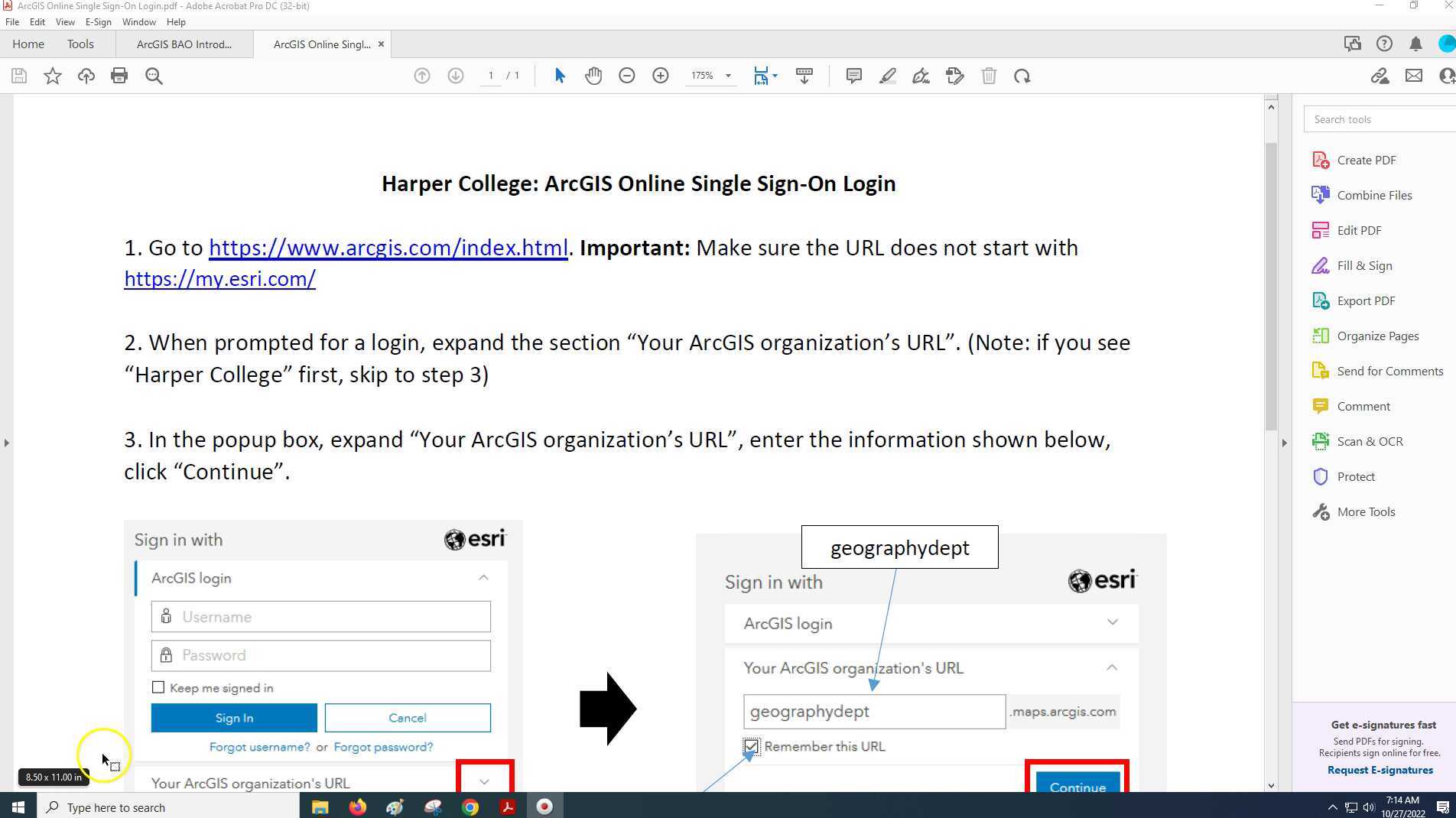Check the Keep me signed in box
1456x818 pixels.
[158, 687]
